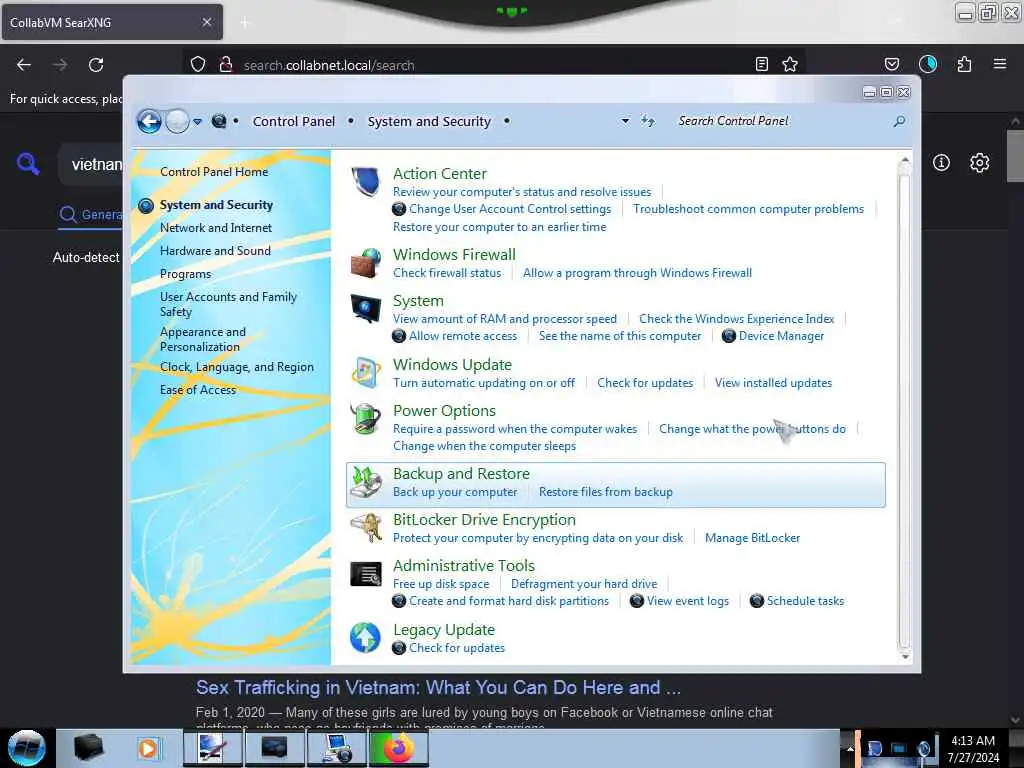1024x768 pixels.
Task: Click Allow remote access link
Action: click(x=462, y=336)
